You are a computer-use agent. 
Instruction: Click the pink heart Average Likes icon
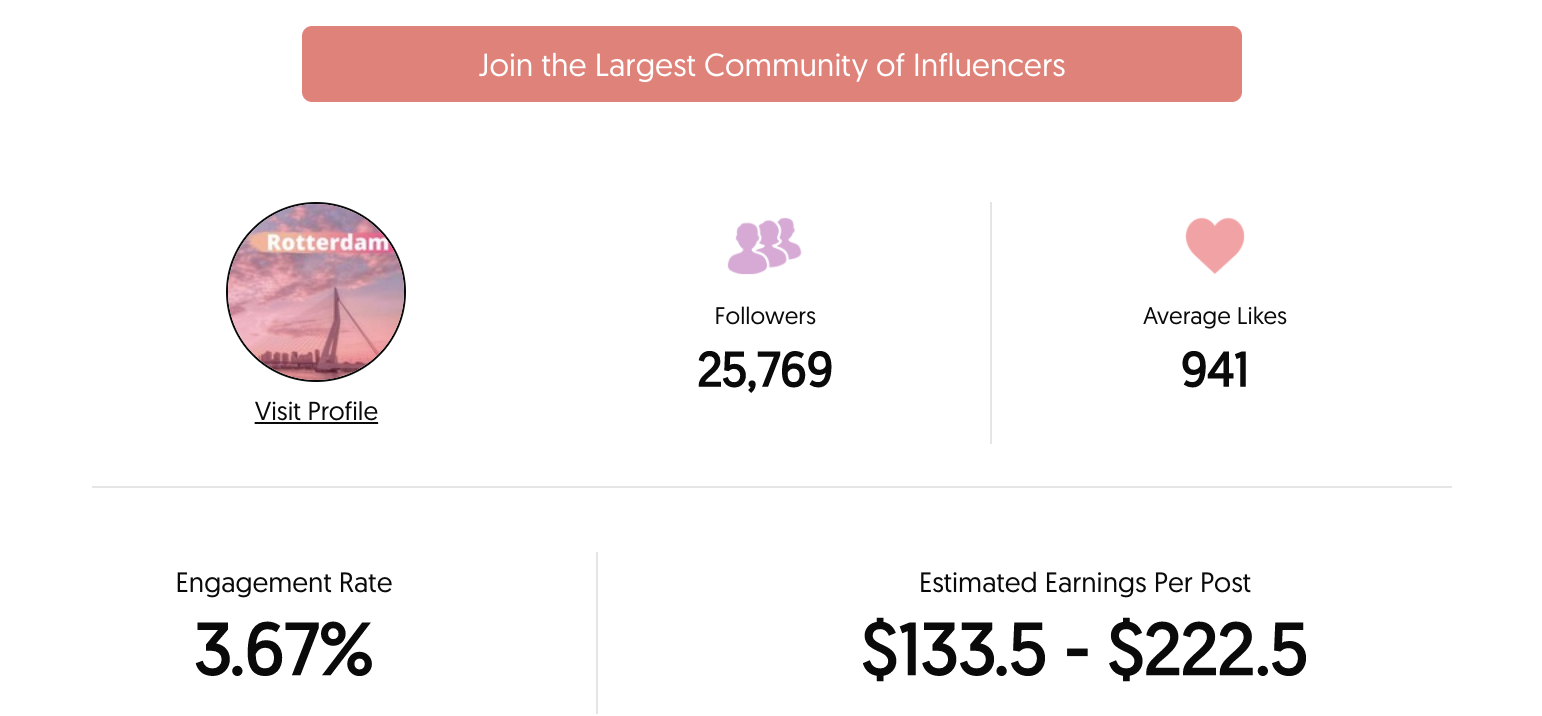click(1215, 246)
